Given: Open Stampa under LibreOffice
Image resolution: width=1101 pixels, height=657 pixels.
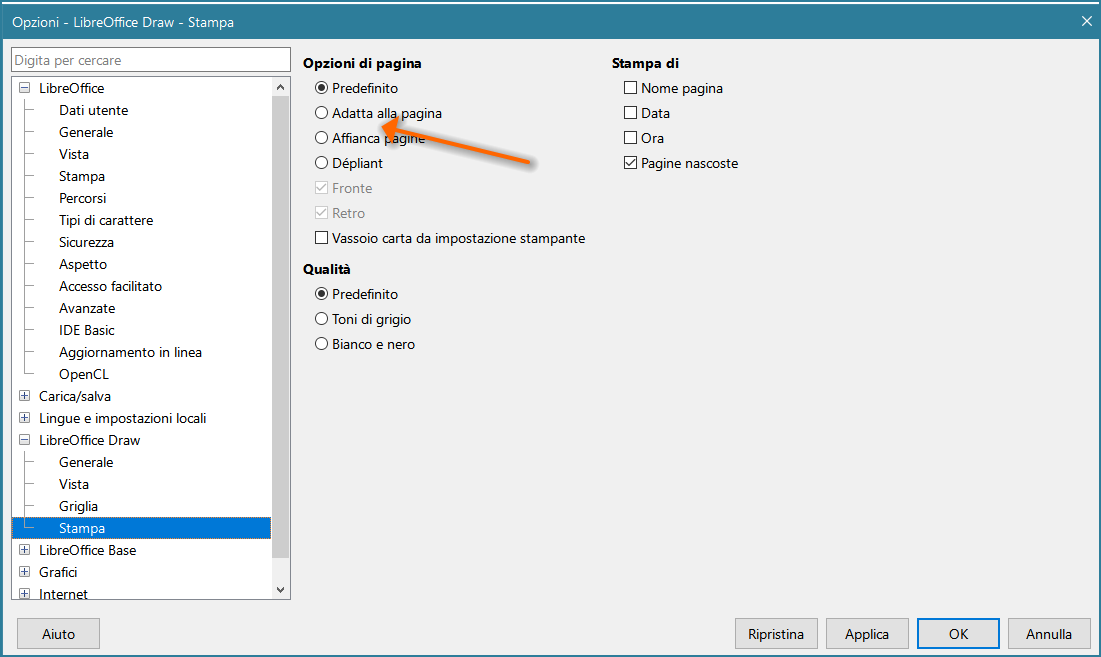Looking at the screenshot, I should click(x=81, y=176).
